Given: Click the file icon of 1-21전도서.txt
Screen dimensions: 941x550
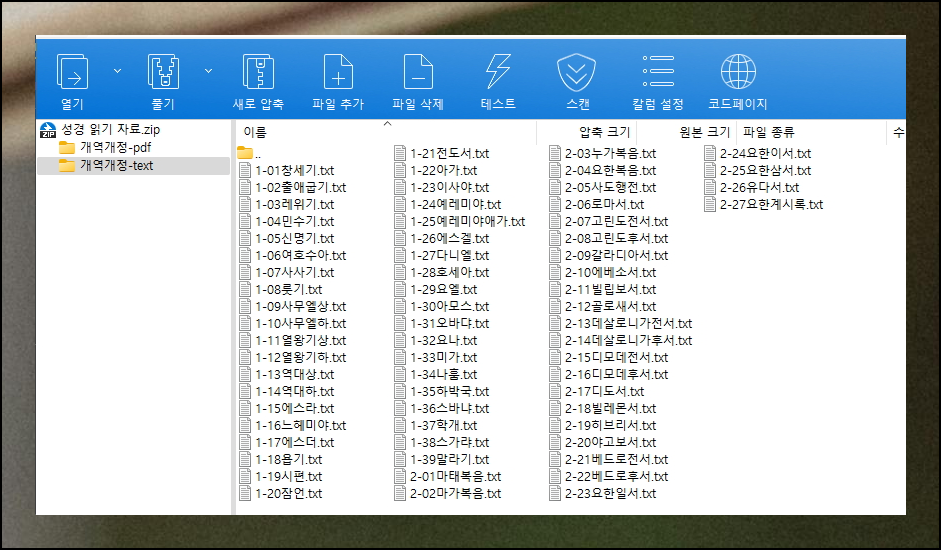Looking at the screenshot, I should [x=400, y=154].
